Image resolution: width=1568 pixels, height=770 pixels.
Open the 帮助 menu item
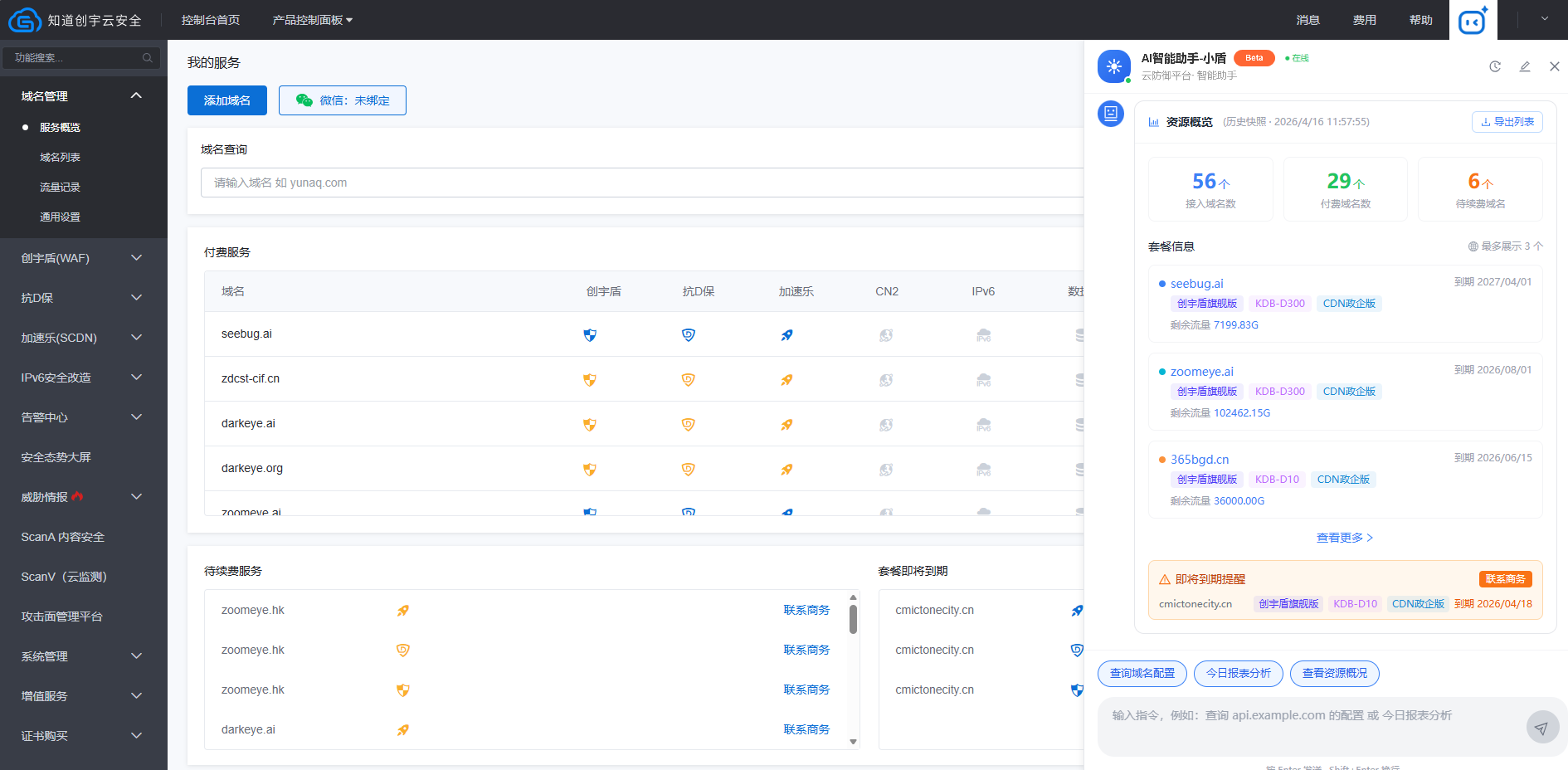1420,20
